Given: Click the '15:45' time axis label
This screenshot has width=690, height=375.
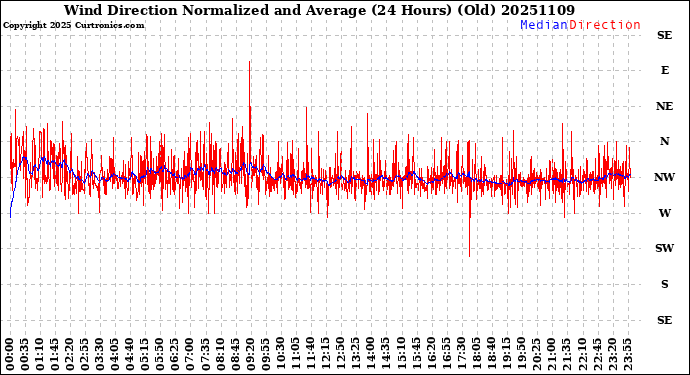Looking at the screenshot, I should click(416, 354).
